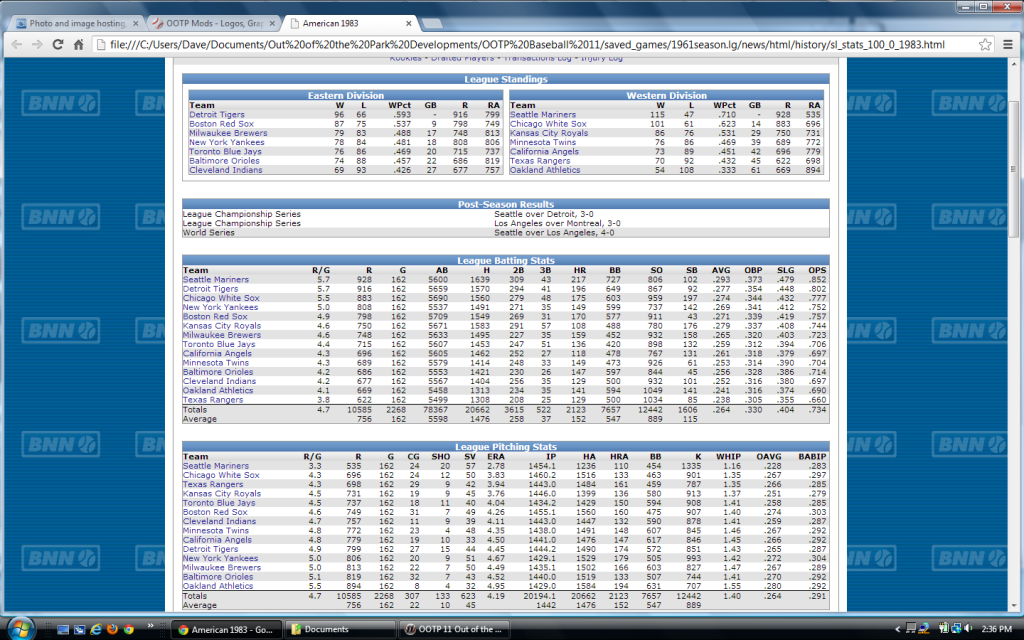Viewport: 1024px width, 640px height.
Task: Open Seattle Mariners in Western Division standings
Action: pyautogui.click(x=543, y=114)
